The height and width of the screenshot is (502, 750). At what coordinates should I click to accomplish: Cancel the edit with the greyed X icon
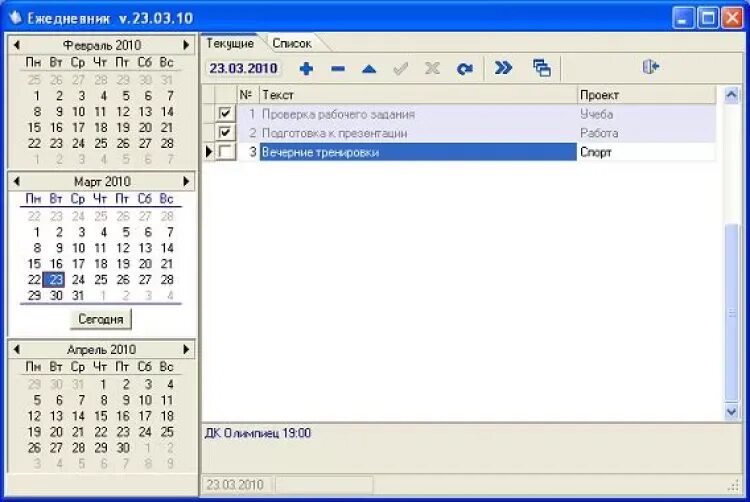(432, 68)
